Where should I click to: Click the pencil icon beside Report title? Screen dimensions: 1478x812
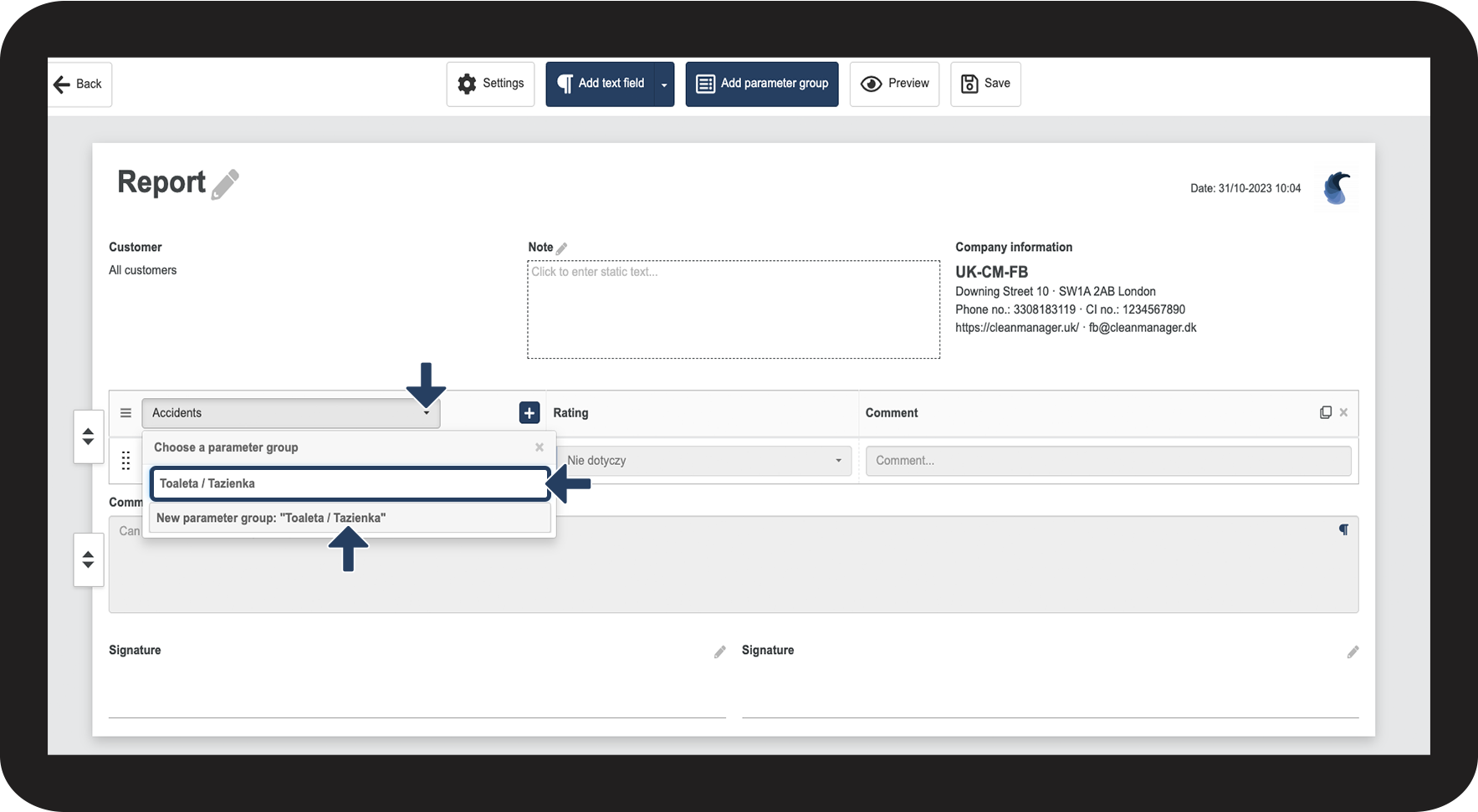coord(225,185)
